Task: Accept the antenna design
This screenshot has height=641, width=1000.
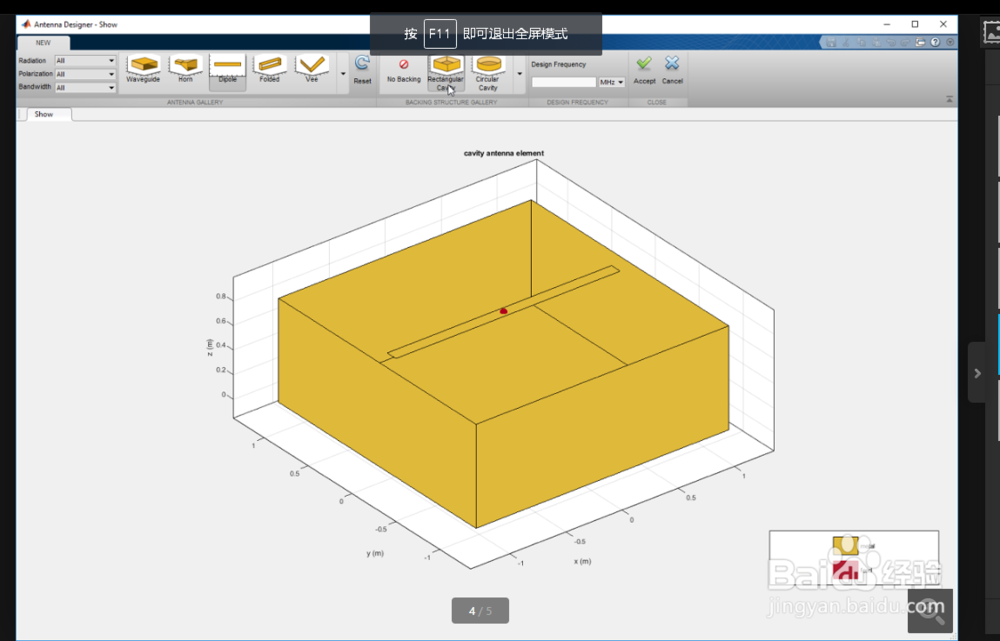Action: point(644,70)
